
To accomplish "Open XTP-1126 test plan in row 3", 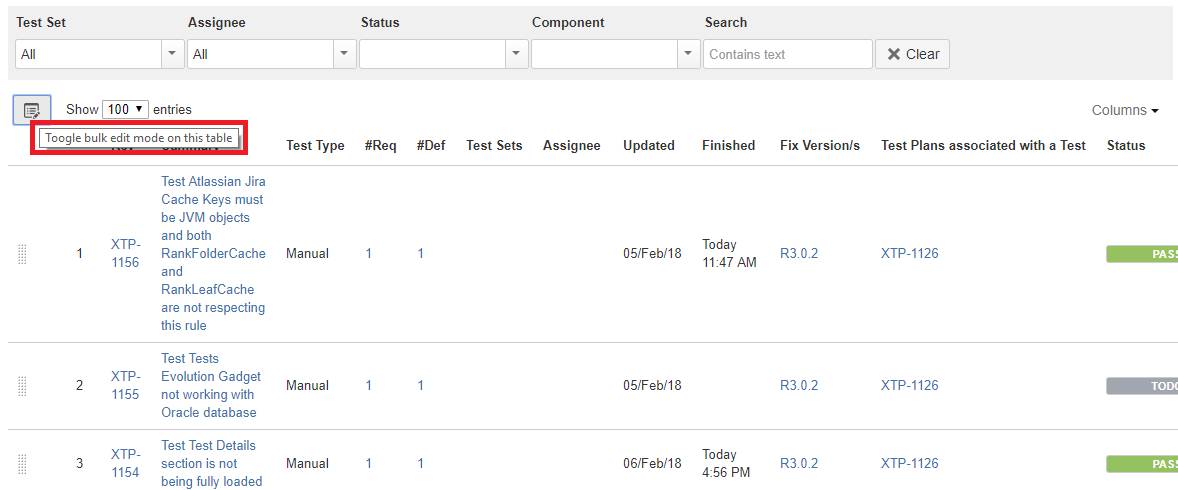I will pyautogui.click(x=909, y=464).
